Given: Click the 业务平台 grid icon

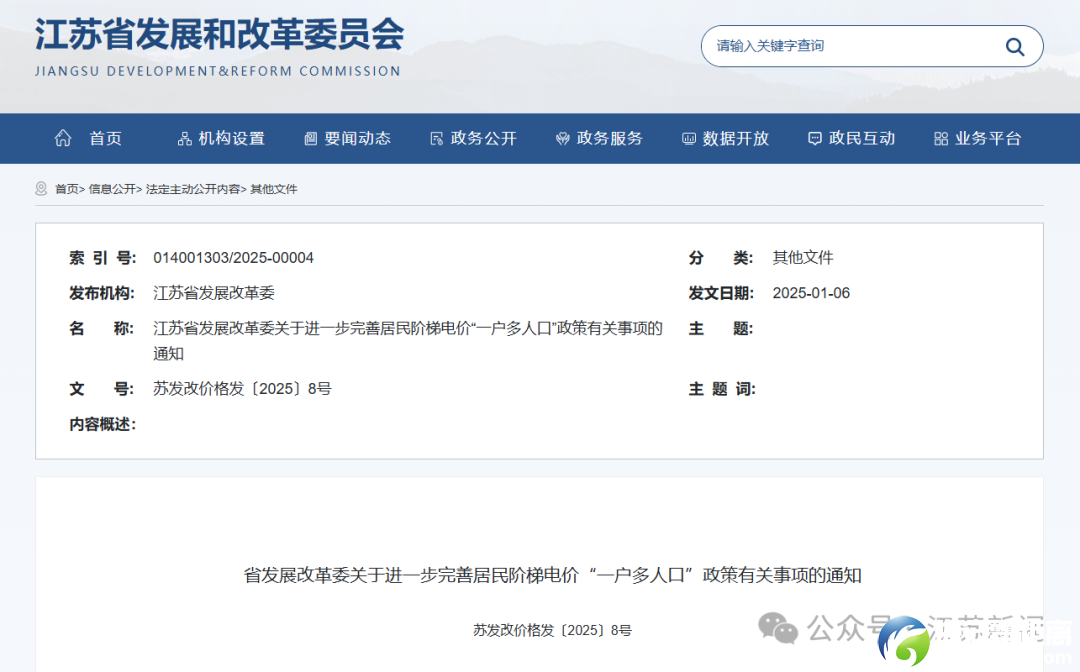Looking at the screenshot, I should point(941,138).
